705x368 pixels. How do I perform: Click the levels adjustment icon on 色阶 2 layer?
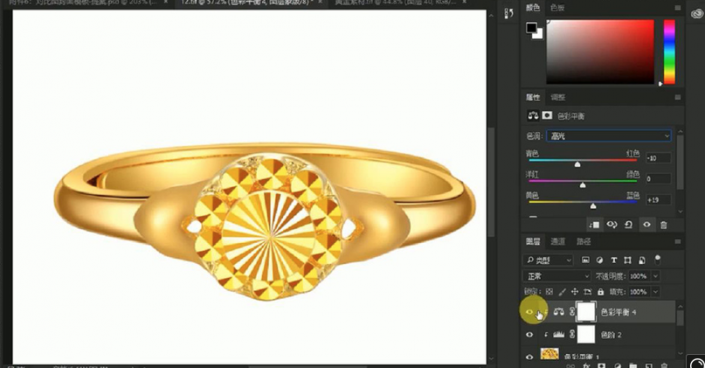click(x=558, y=334)
